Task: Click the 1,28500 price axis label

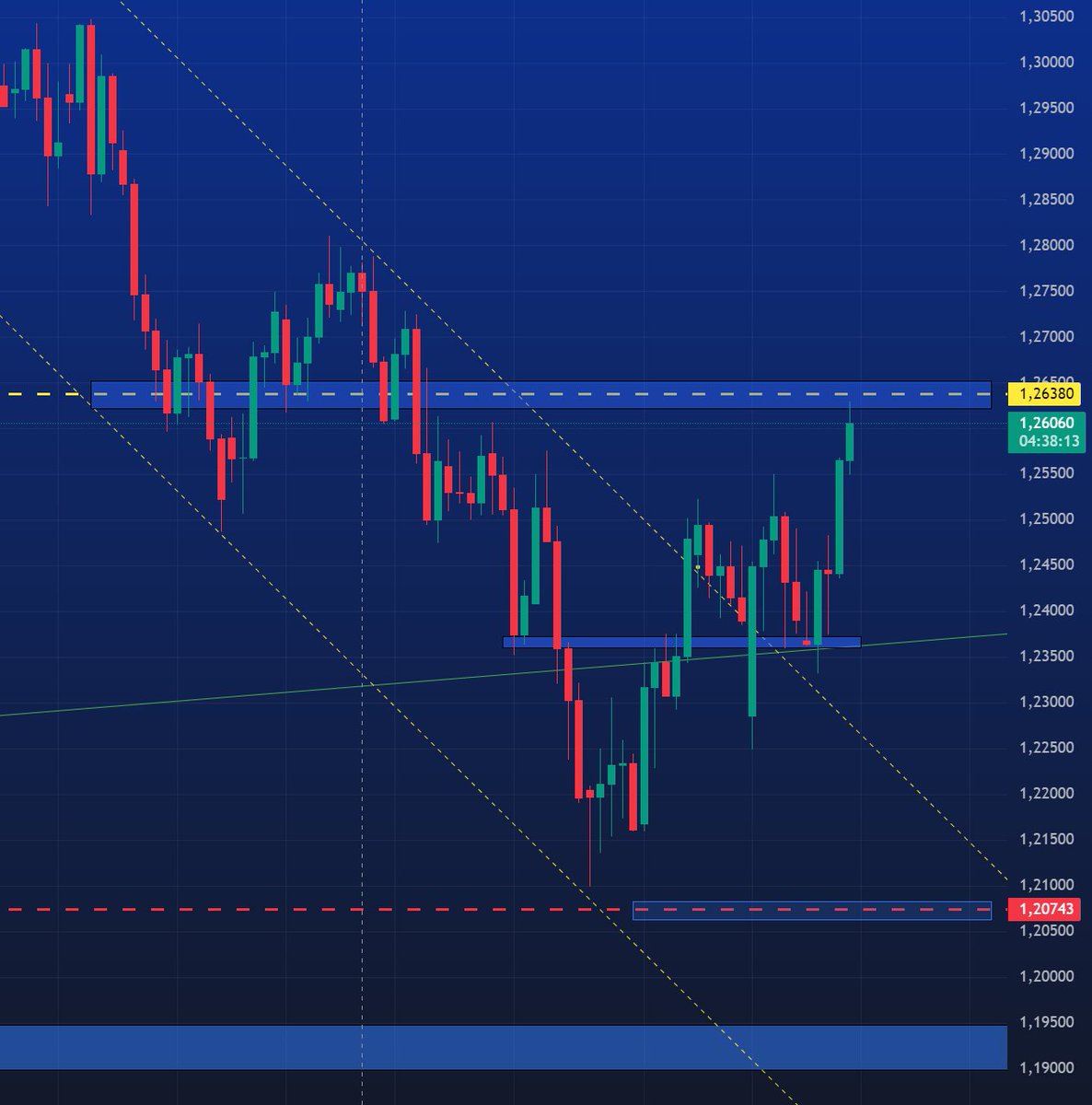Action: tap(1046, 200)
